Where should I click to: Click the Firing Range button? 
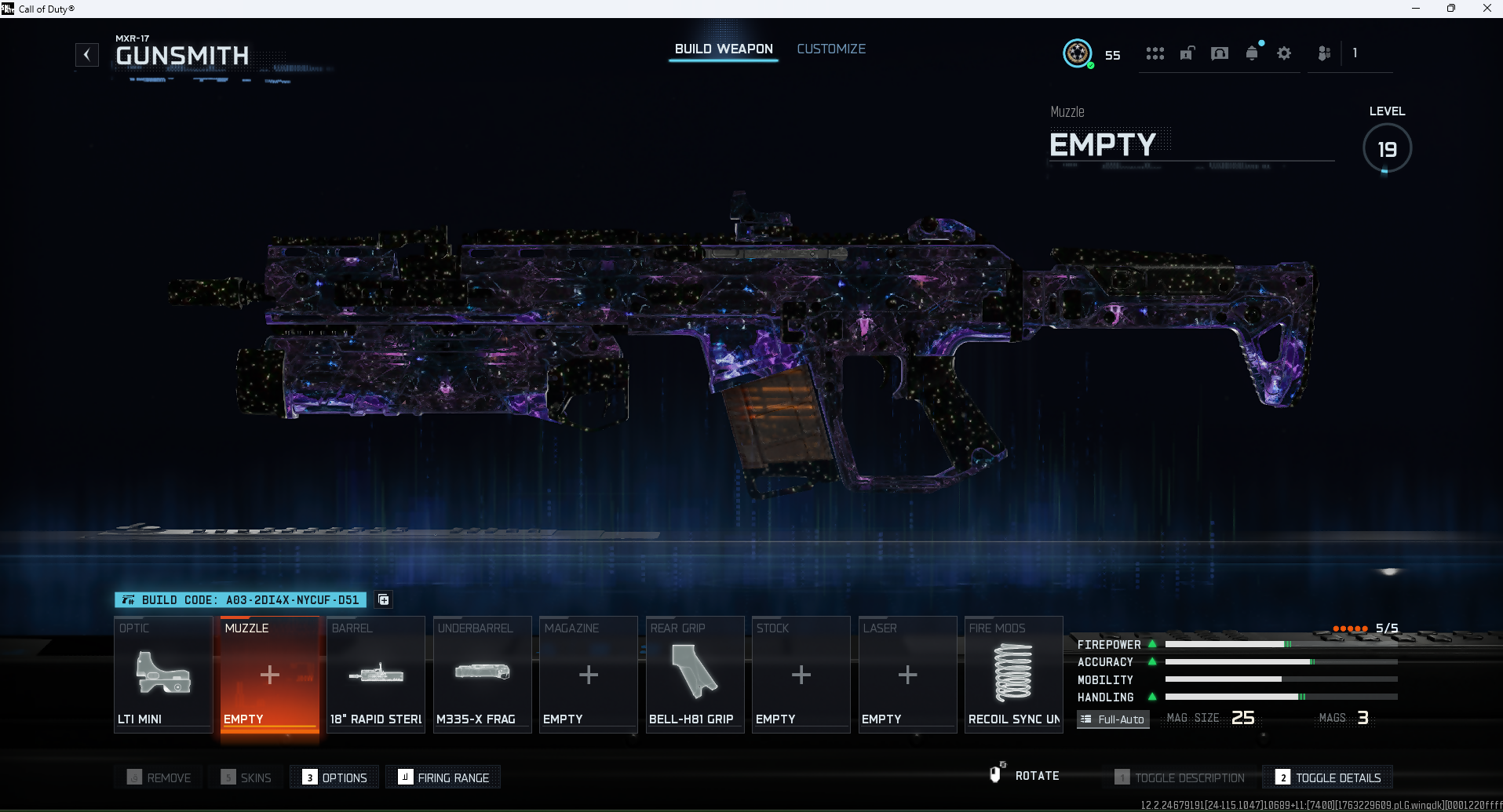443,777
